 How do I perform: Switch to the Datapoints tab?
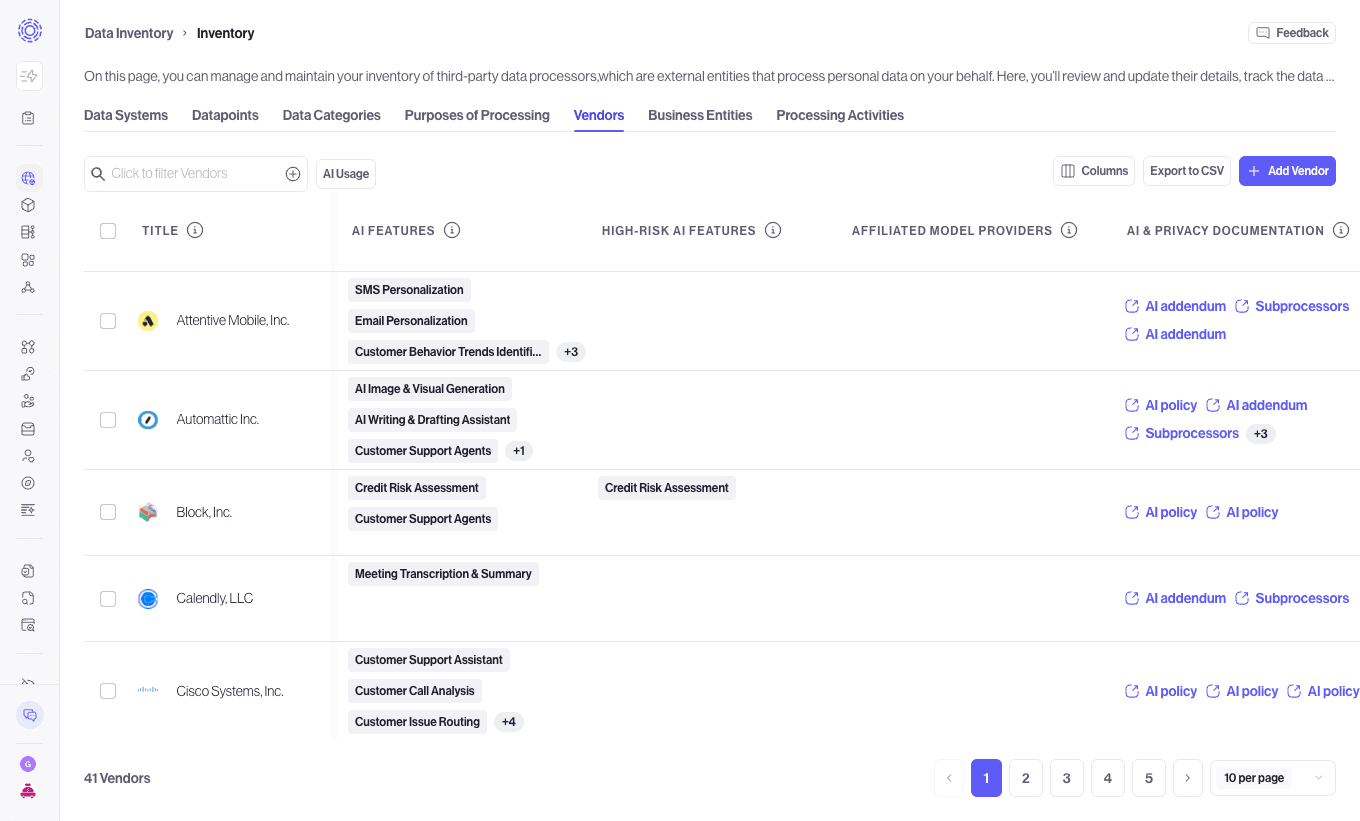225,115
